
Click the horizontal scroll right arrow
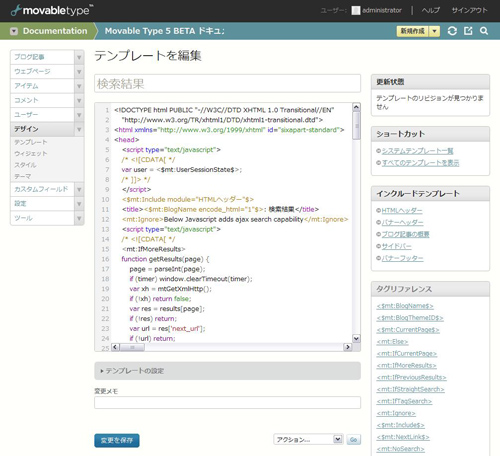pos(347,347)
